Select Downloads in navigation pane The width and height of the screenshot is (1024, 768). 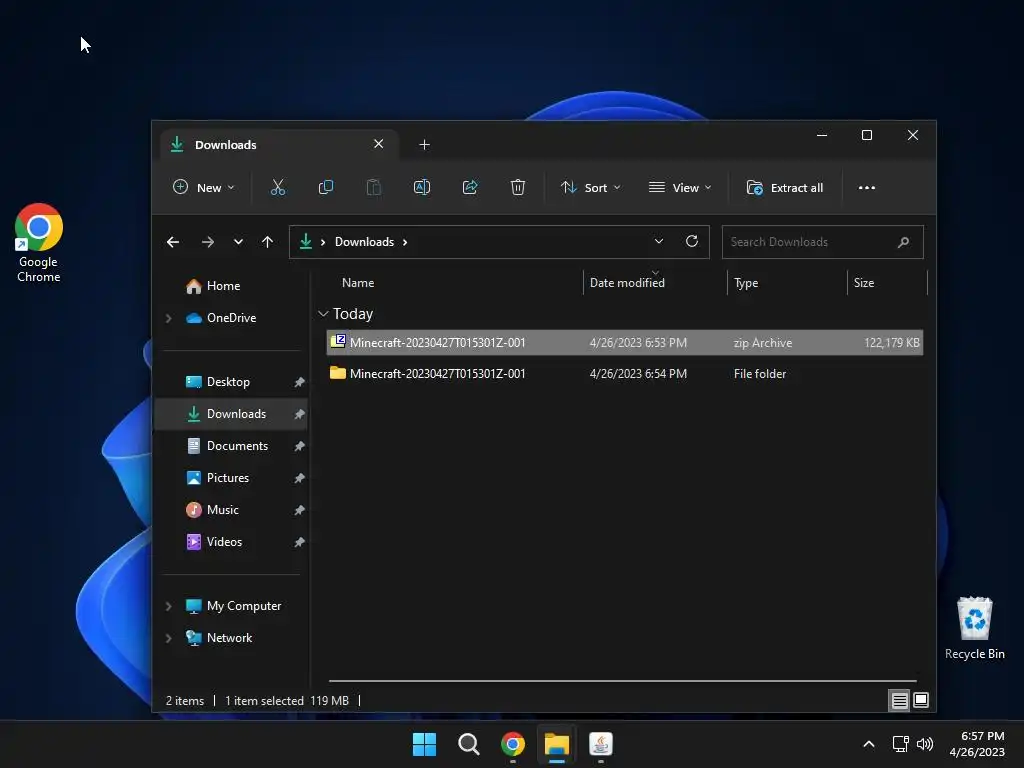232,414
